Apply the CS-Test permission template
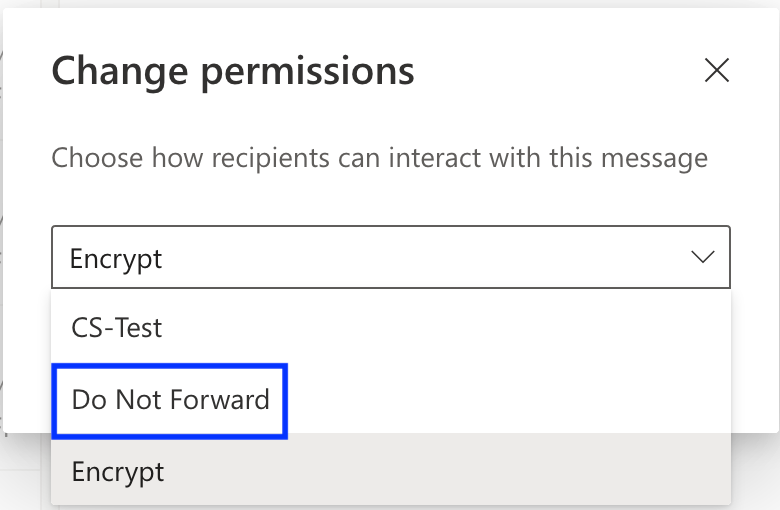 117,327
